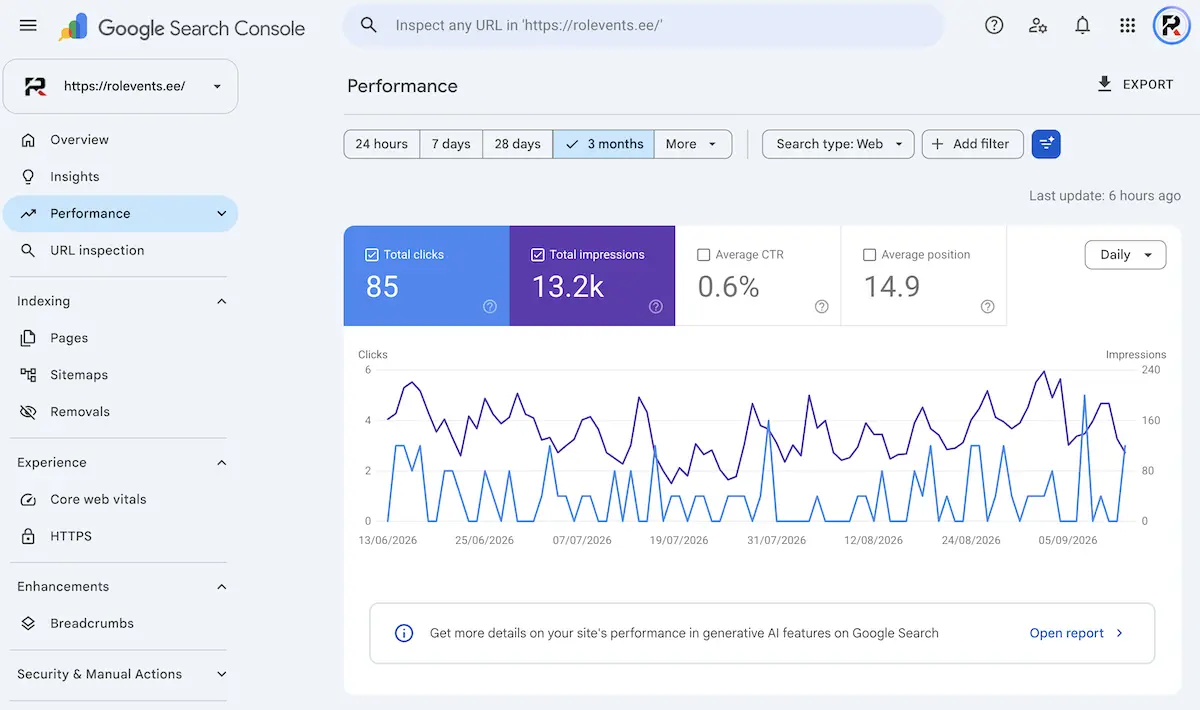Viewport: 1200px width, 710px height.
Task: Click the Add filter button
Action: point(973,144)
